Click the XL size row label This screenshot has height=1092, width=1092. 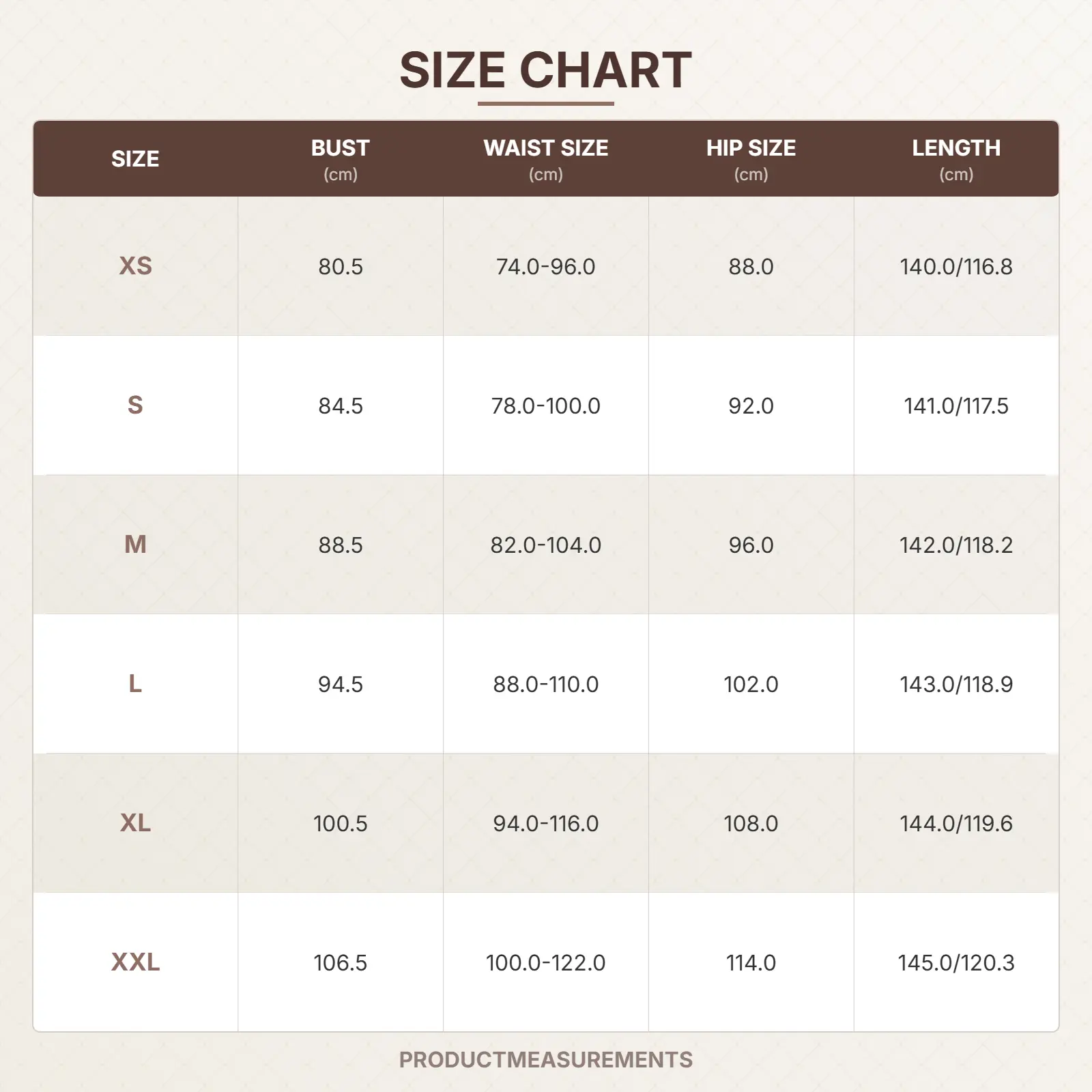point(135,823)
